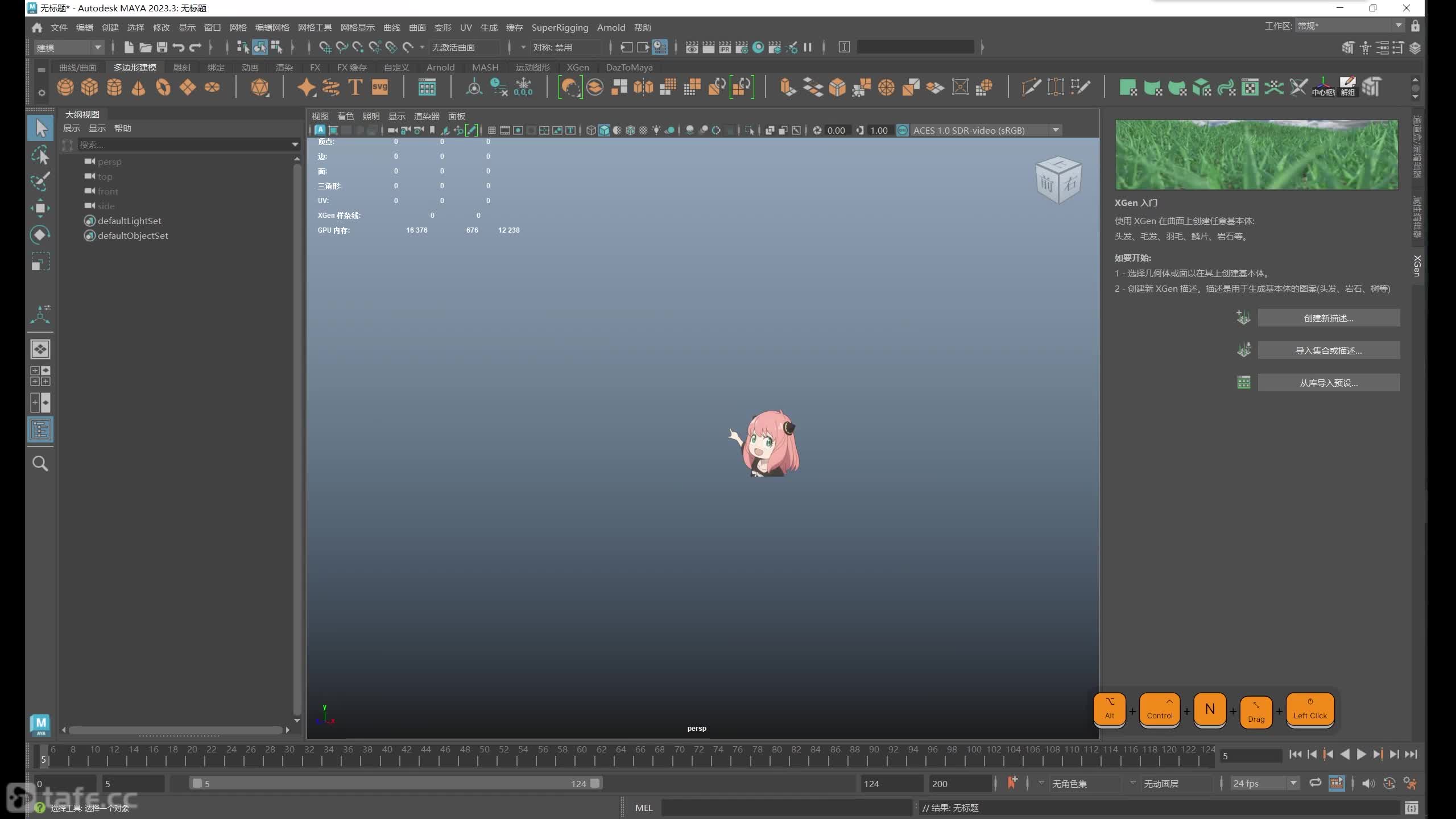Viewport: 1456px width, 819px height.
Task: Switch to four-view layout icon
Action: click(x=40, y=376)
